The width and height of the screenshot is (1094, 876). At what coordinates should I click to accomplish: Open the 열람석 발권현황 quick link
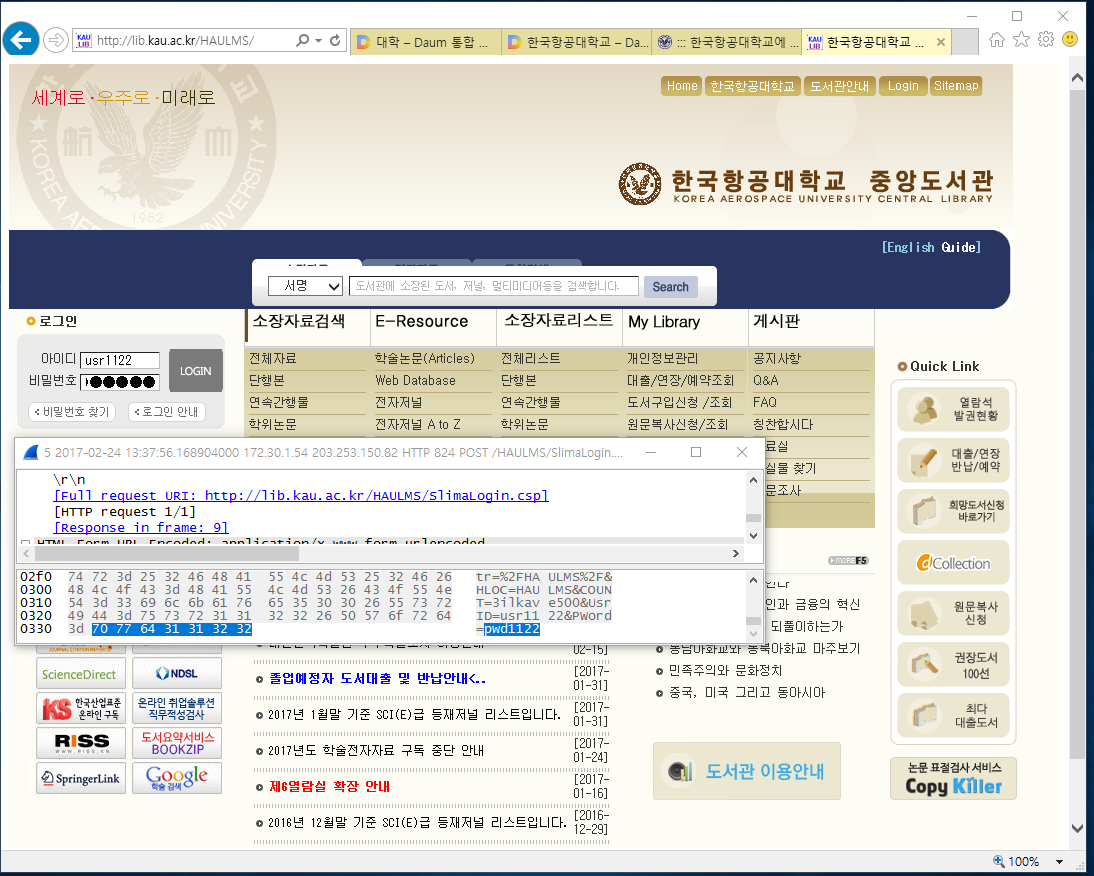953,409
